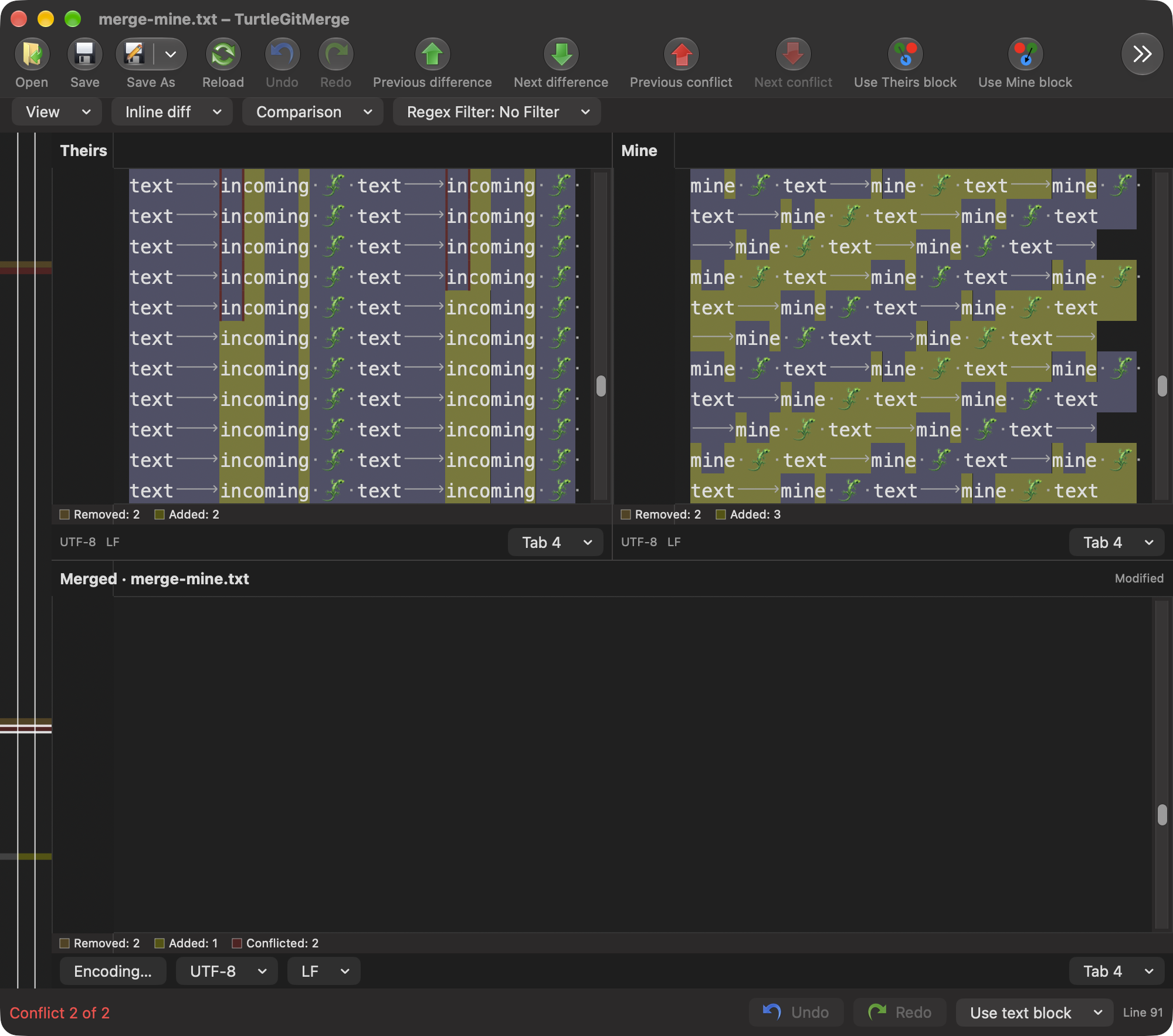Click the Modified status label
1173x1036 pixels.
[1139, 578]
